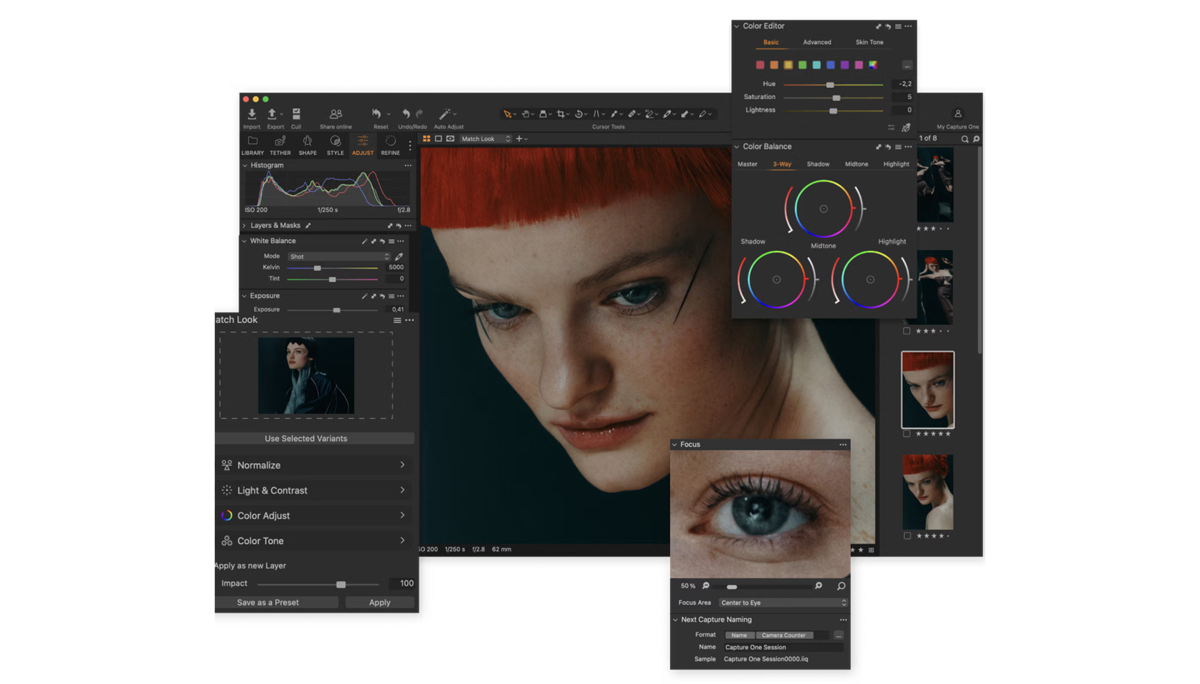Click the Apply button in Match Look

[x=380, y=603]
